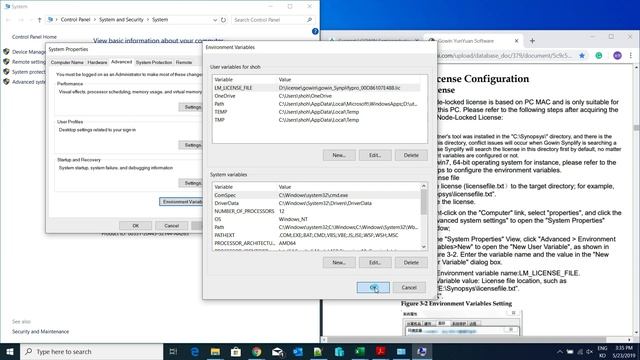
Task: Open the Chrome menu (three dots)
Action: coord(631,56)
